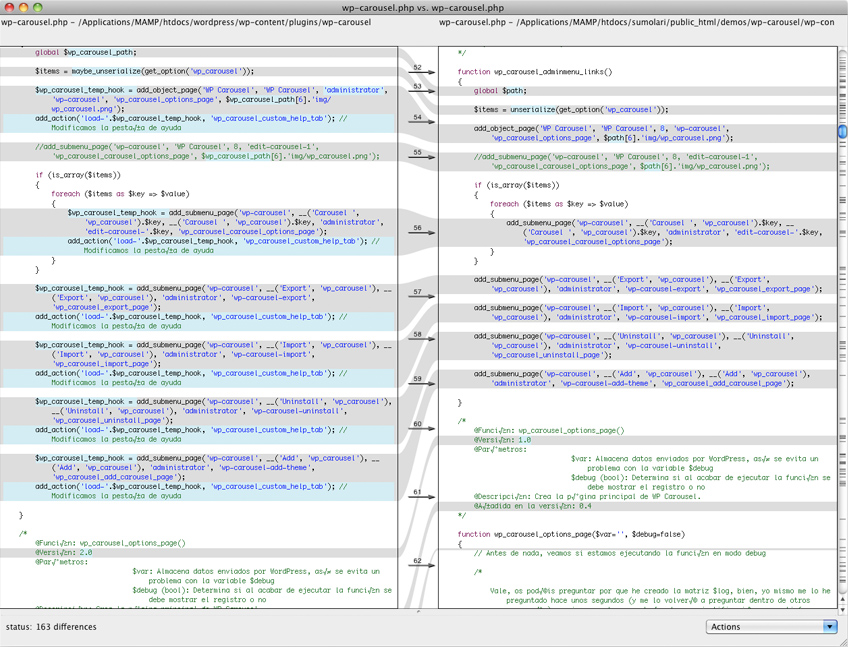Click the right file path containing sumolari/public_html
848x647 pixels.
637,22
